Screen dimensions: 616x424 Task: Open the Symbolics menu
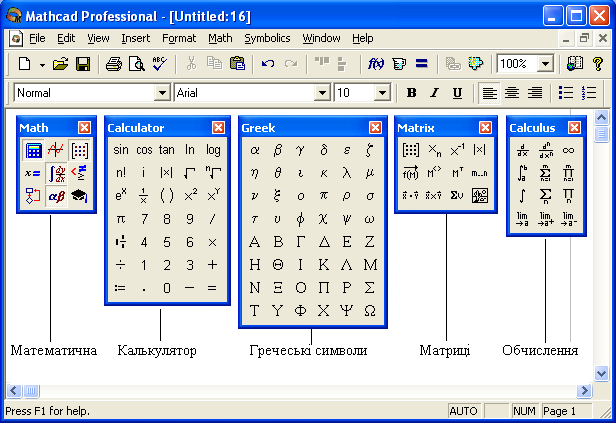coord(267,38)
